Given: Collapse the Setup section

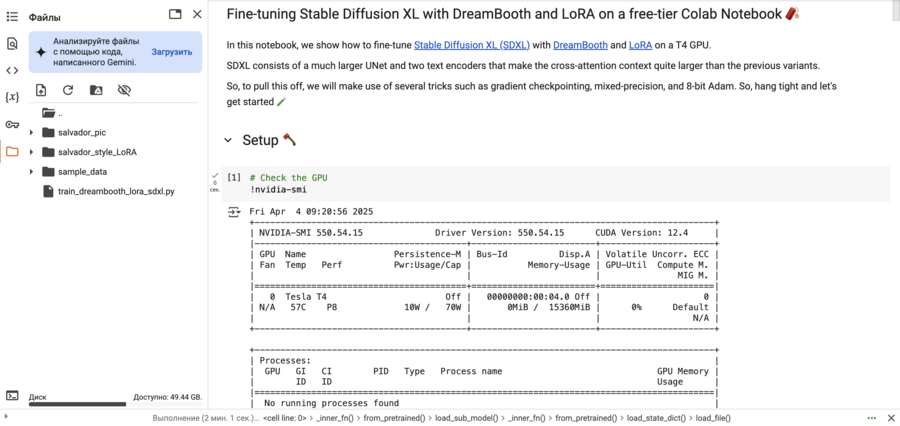Looking at the screenshot, I should pos(228,141).
